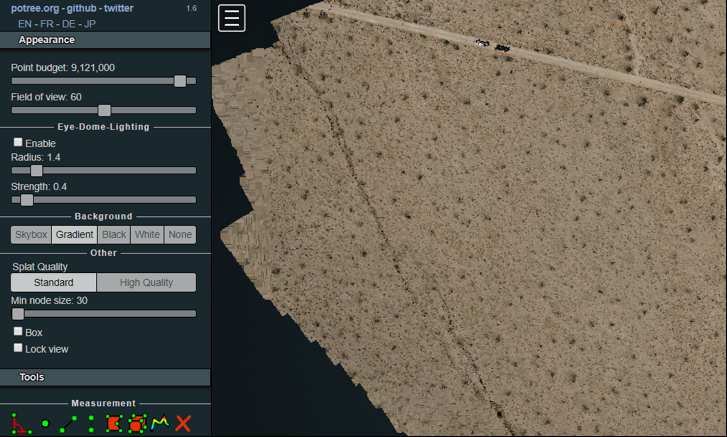Screen dimensions: 727x437
Task: Click the Point budget slider handle
Action: [x=180, y=81]
